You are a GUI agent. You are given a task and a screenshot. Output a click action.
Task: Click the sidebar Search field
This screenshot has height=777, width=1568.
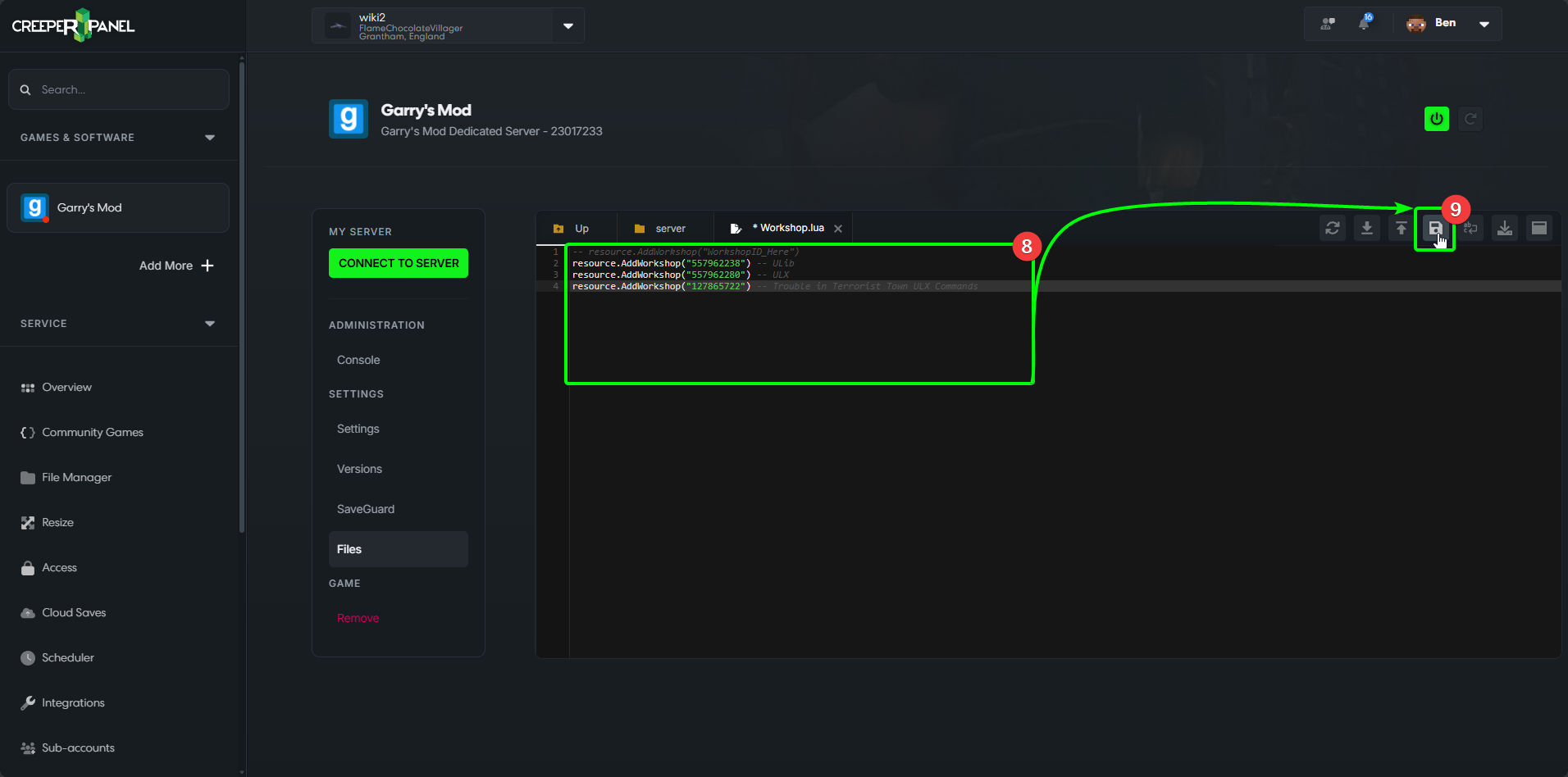click(x=119, y=89)
